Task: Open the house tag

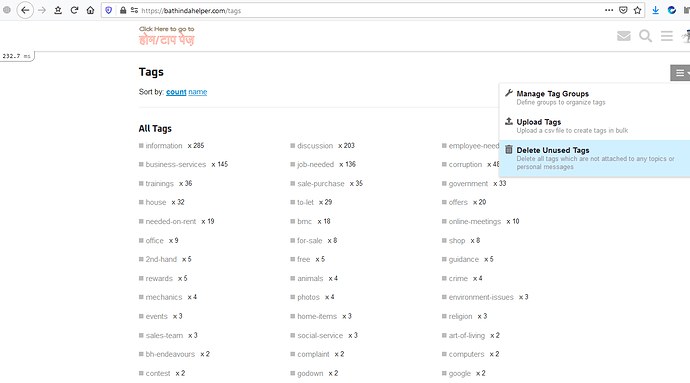Action: (156, 203)
